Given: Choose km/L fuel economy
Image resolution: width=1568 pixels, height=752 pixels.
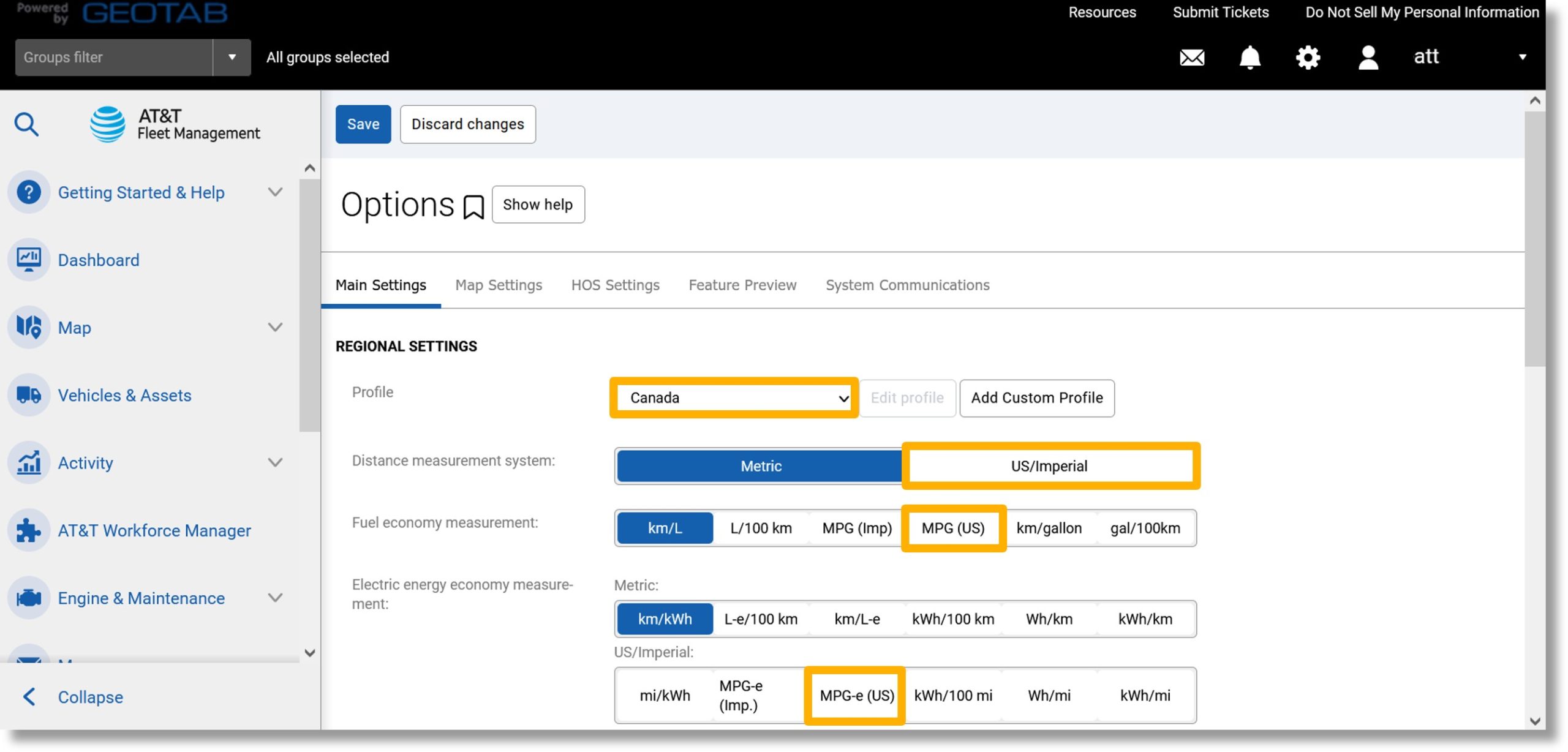Looking at the screenshot, I should click(x=665, y=528).
